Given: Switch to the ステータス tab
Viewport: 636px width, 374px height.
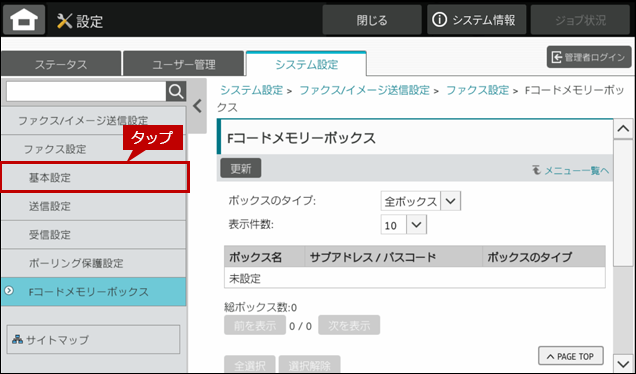Looking at the screenshot, I should click(x=61, y=64).
